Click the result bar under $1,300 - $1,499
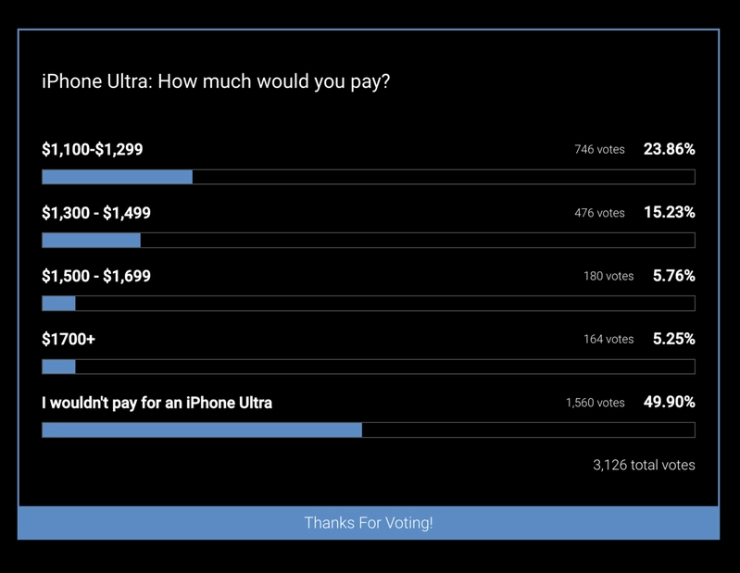This screenshot has height=573, width=740. (x=368, y=240)
